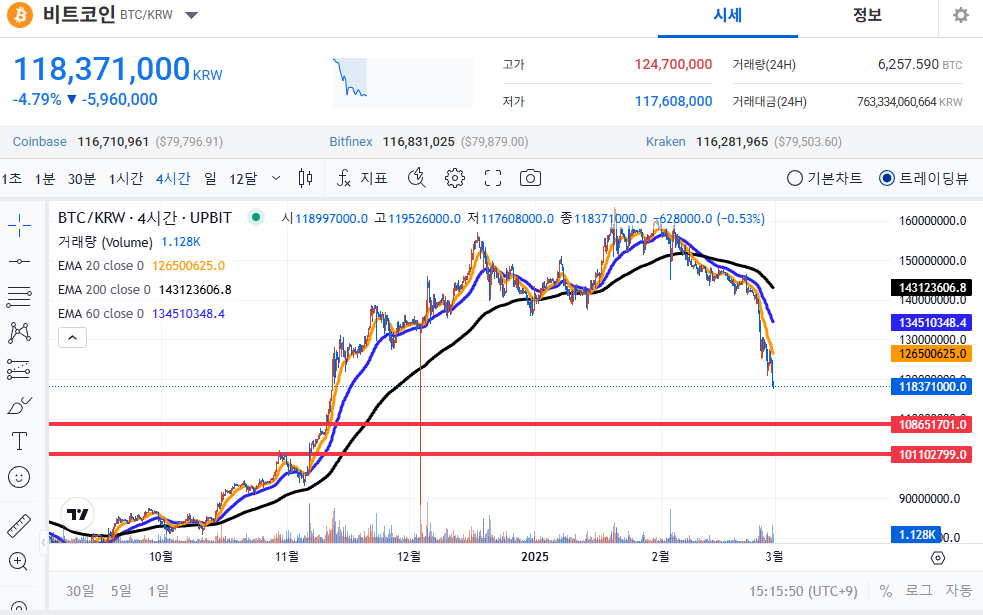Toggle 로그 logarithmic scale
Screen dimensions: 983x615
[x=918, y=591]
